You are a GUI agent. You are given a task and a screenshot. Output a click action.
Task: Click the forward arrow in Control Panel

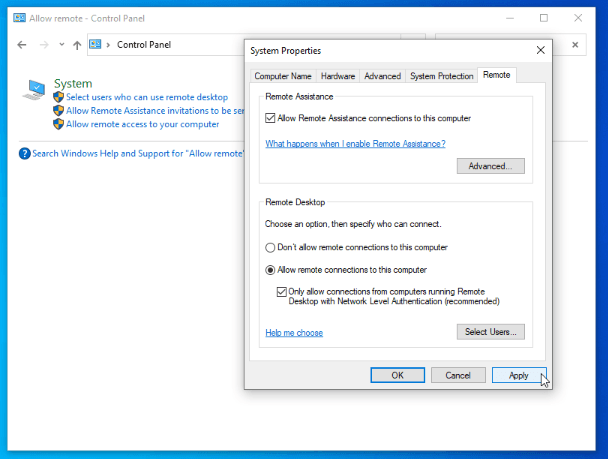[x=45, y=45]
